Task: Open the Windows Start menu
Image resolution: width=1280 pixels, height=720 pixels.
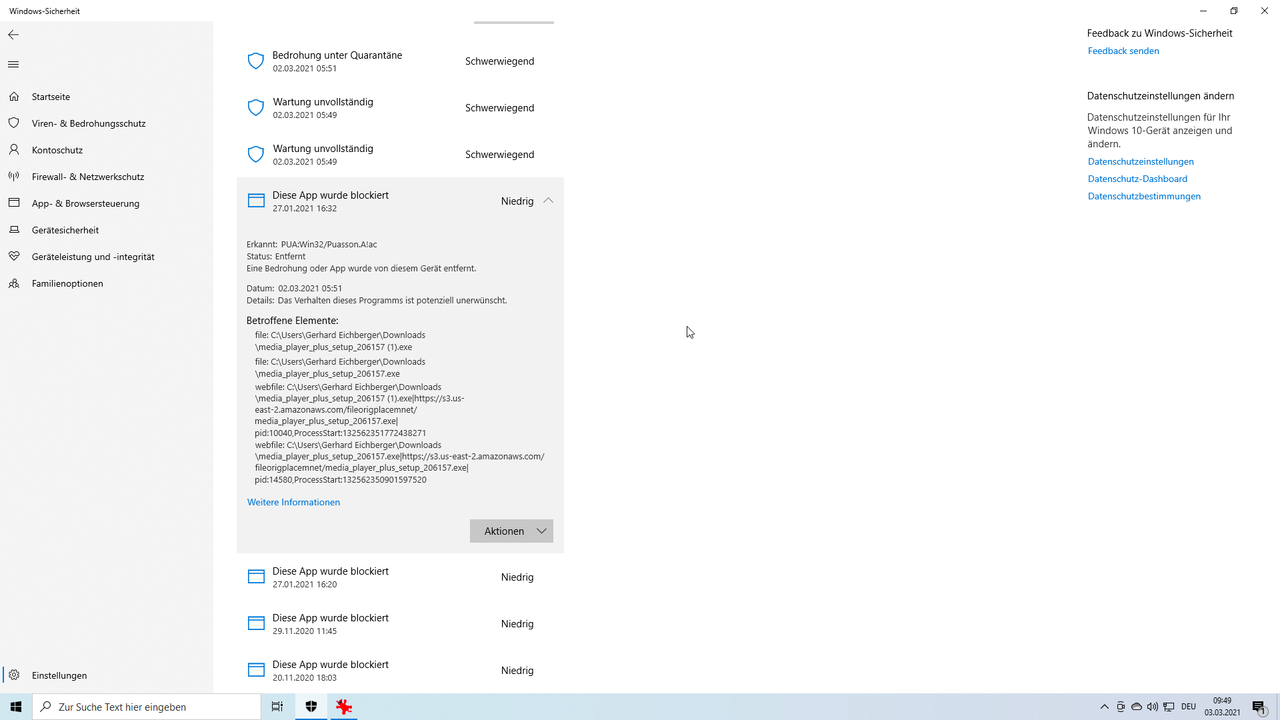Action: pyautogui.click(x=15, y=707)
